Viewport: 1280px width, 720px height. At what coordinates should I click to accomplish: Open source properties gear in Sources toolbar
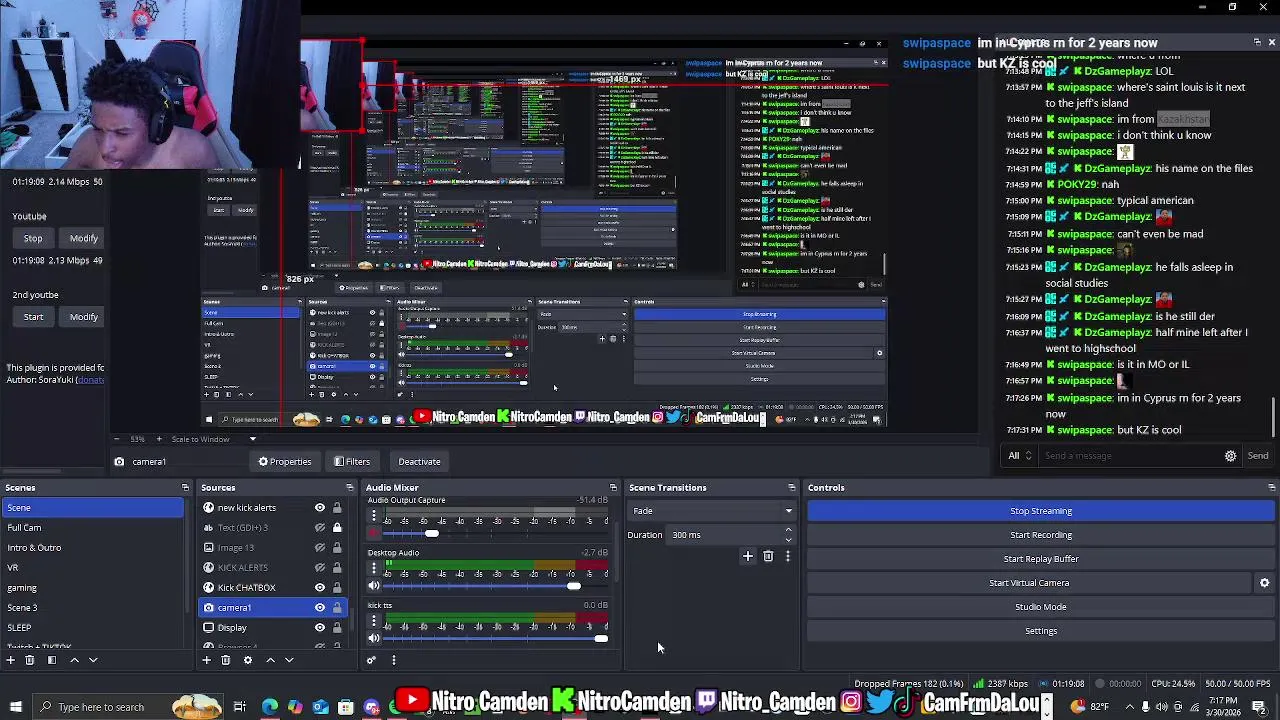click(248, 660)
